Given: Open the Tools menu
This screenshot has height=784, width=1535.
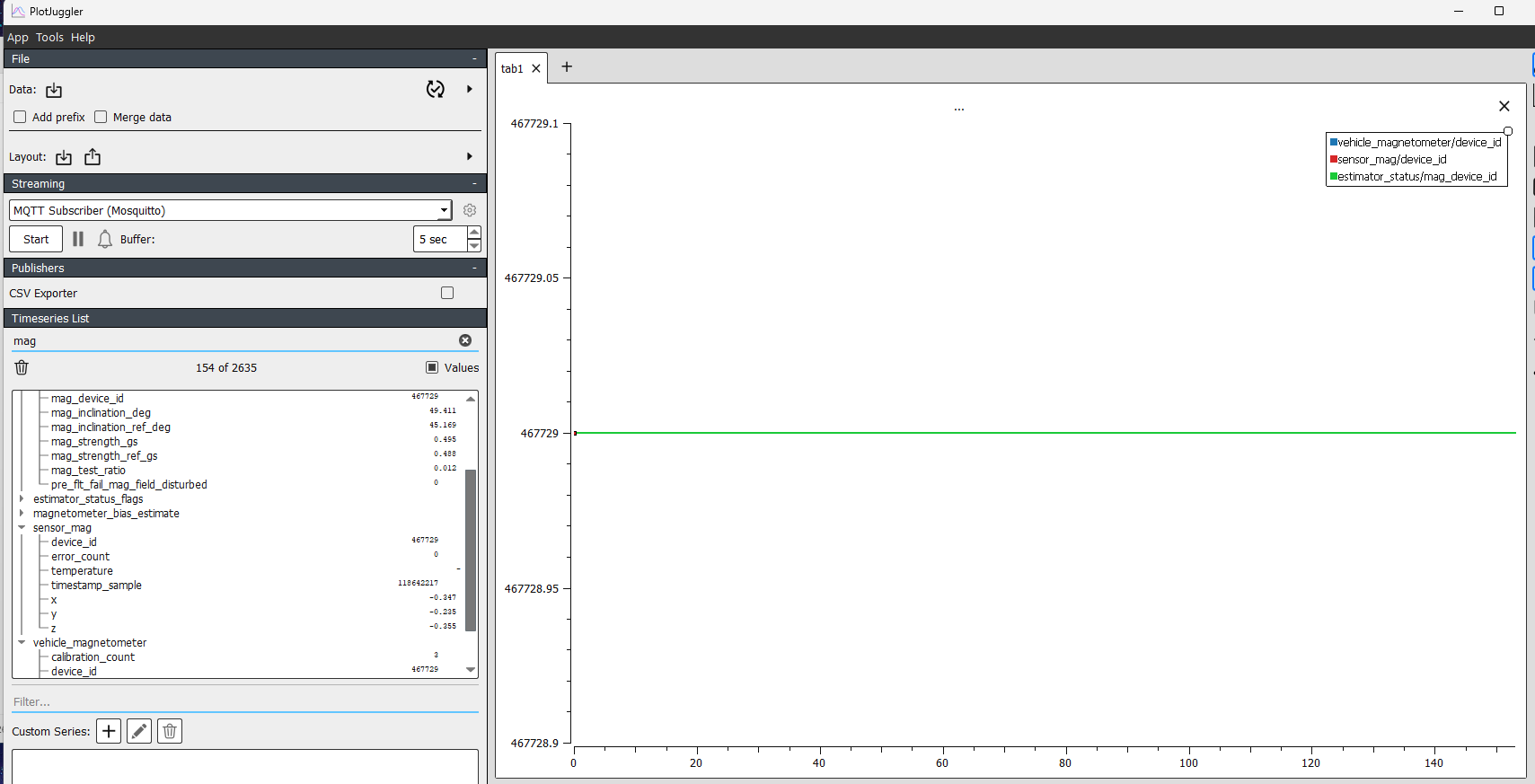Looking at the screenshot, I should coord(49,37).
